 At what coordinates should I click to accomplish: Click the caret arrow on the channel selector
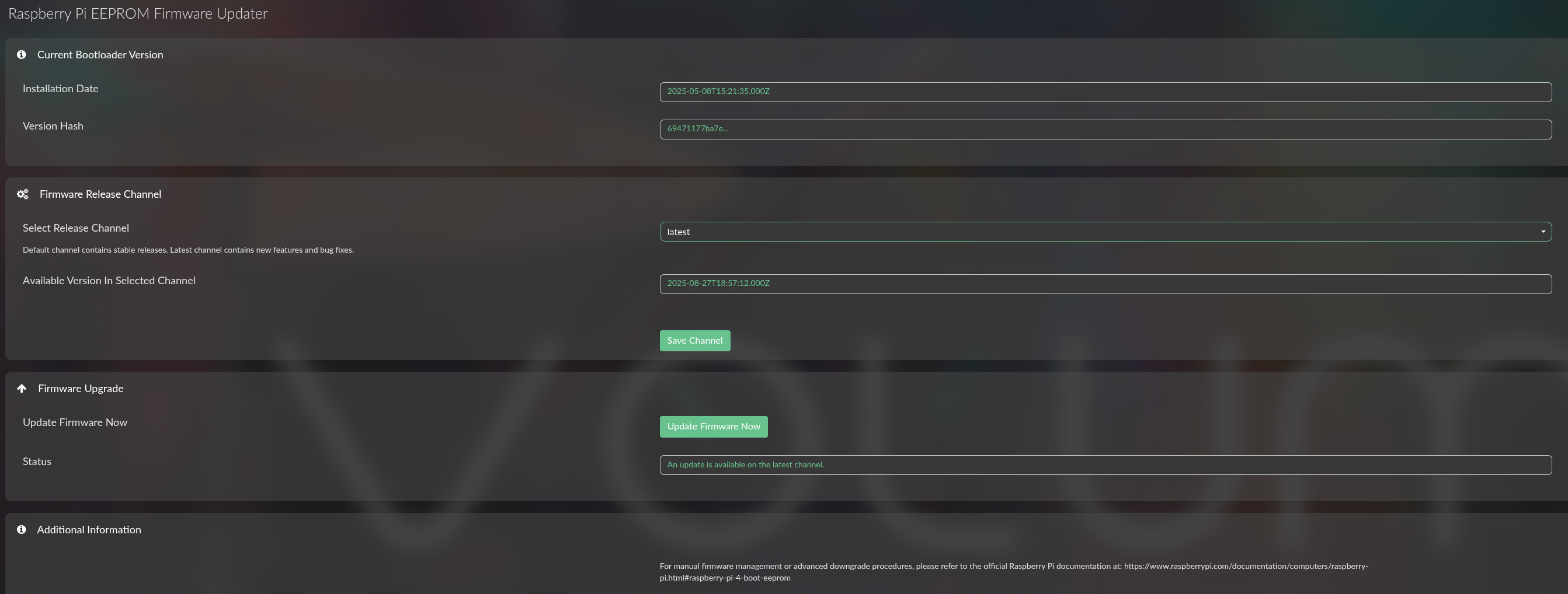pos(1542,232)
